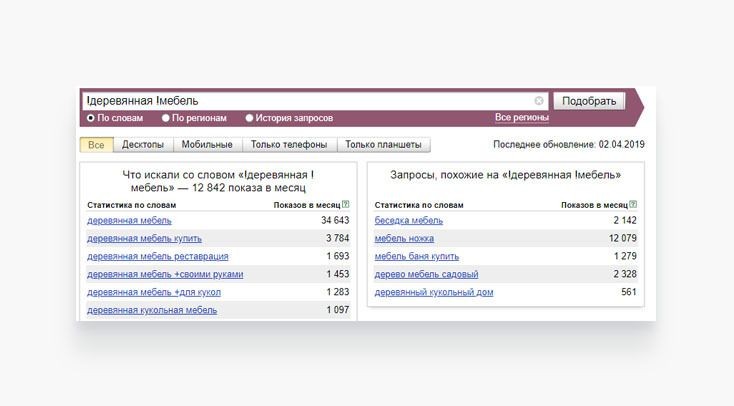Switch to the 'Только телефоны' tab
Viewport: 734px width, 406px height.
(289, 145)
